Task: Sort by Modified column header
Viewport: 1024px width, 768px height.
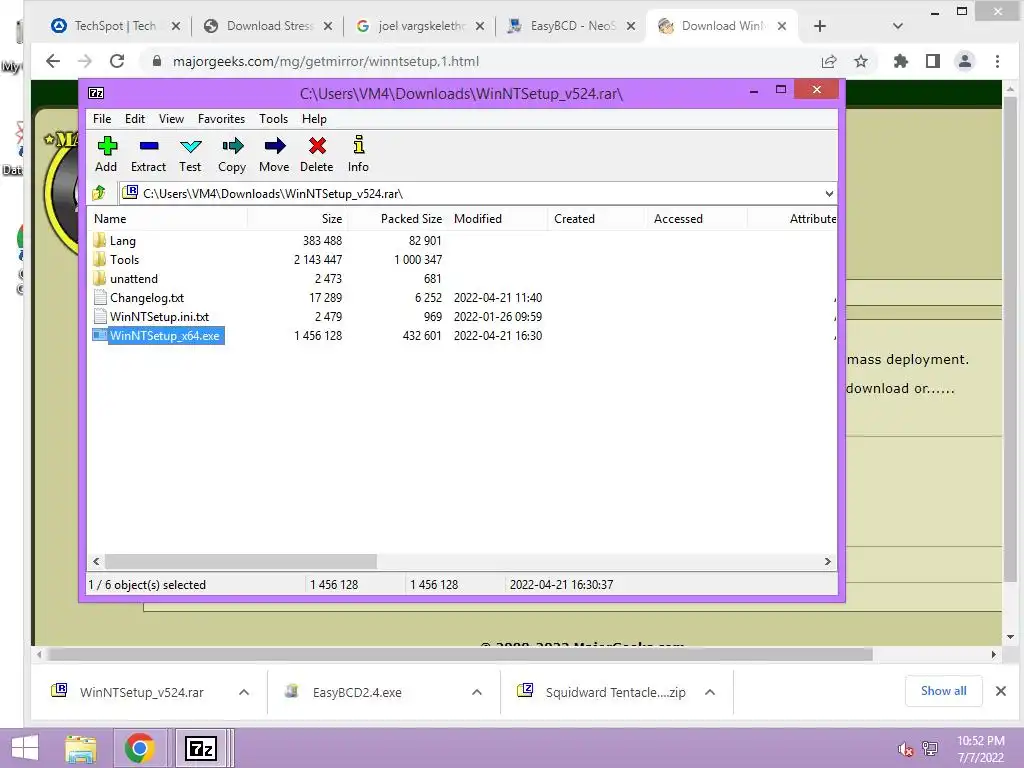Action: click(498, 219)
